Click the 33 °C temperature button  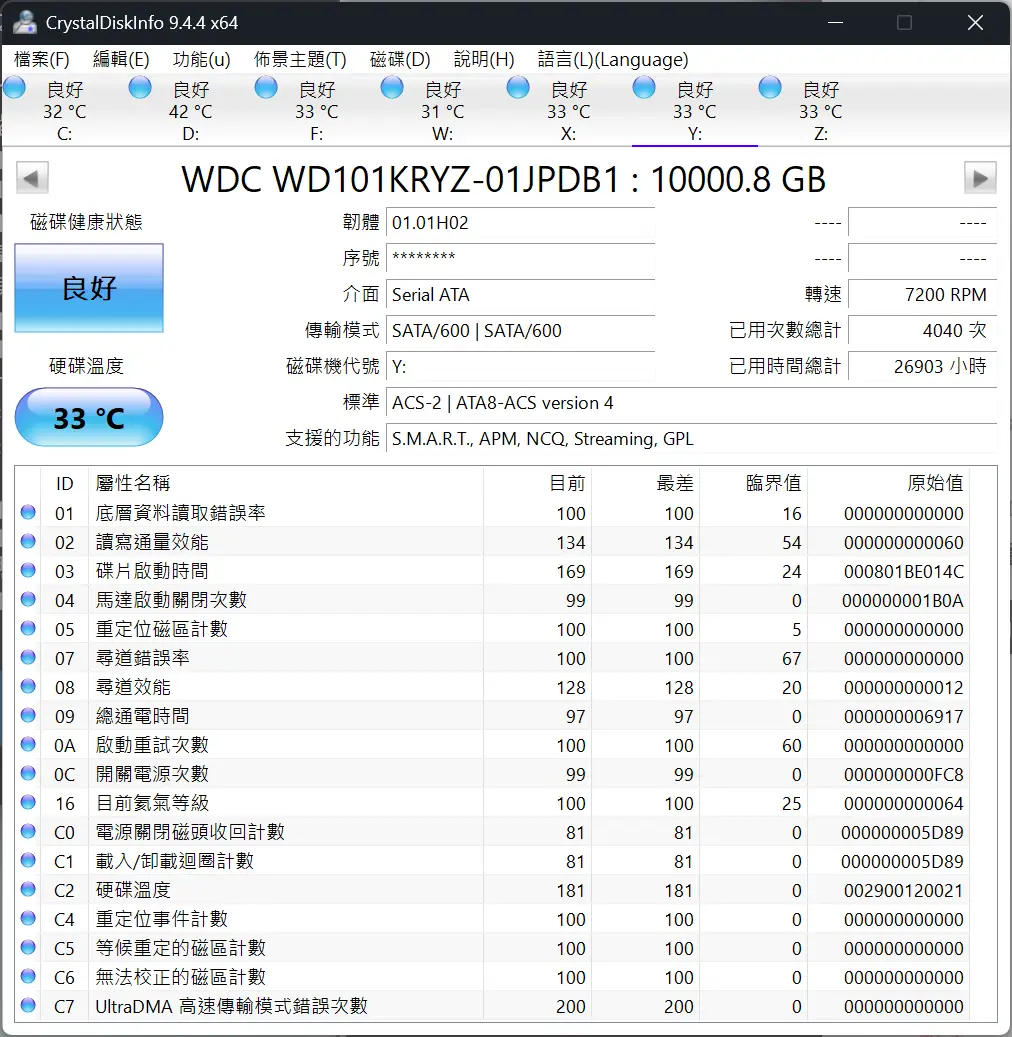click(x=89, y=417)
